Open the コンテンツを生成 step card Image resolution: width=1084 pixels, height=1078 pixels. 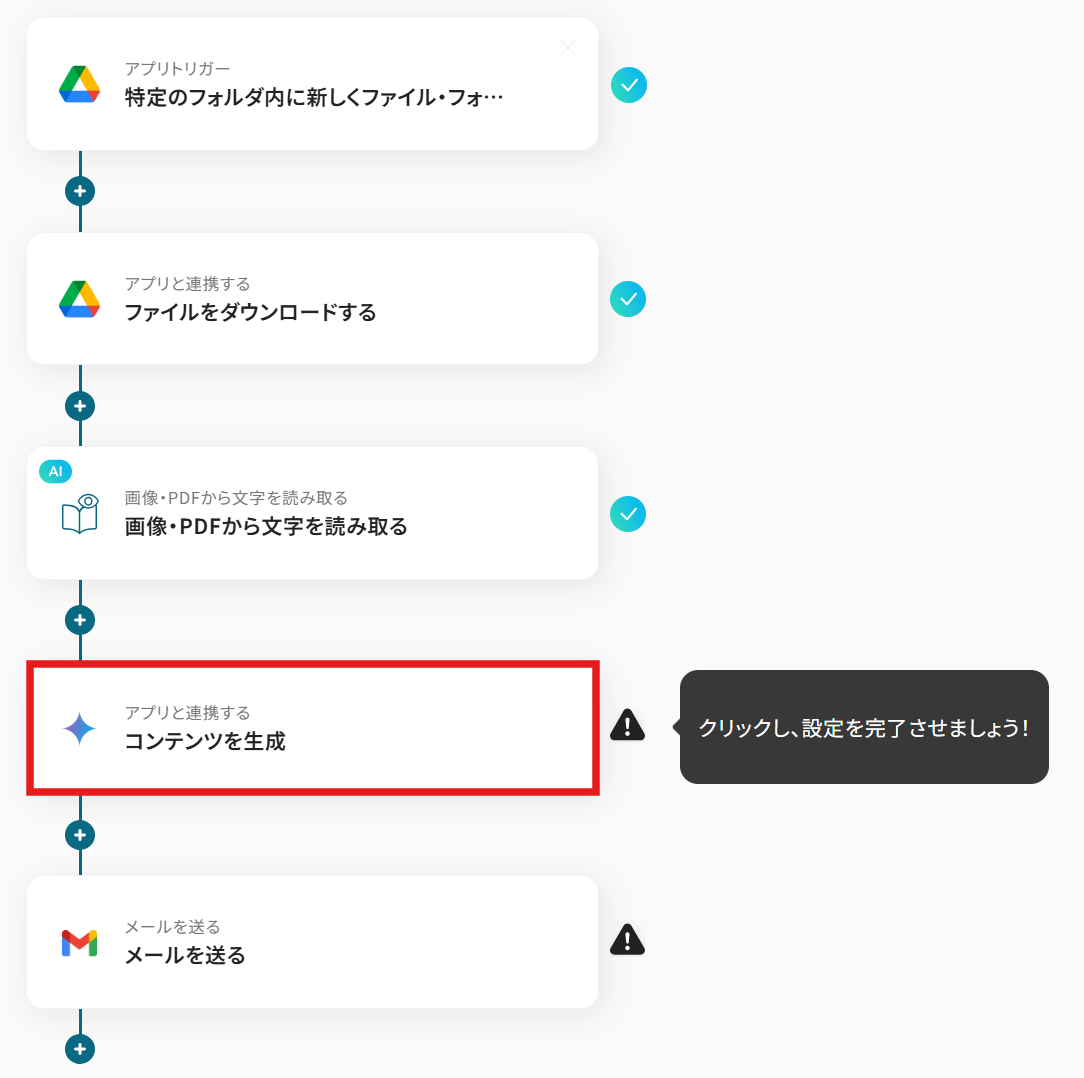tap(312, 728)
